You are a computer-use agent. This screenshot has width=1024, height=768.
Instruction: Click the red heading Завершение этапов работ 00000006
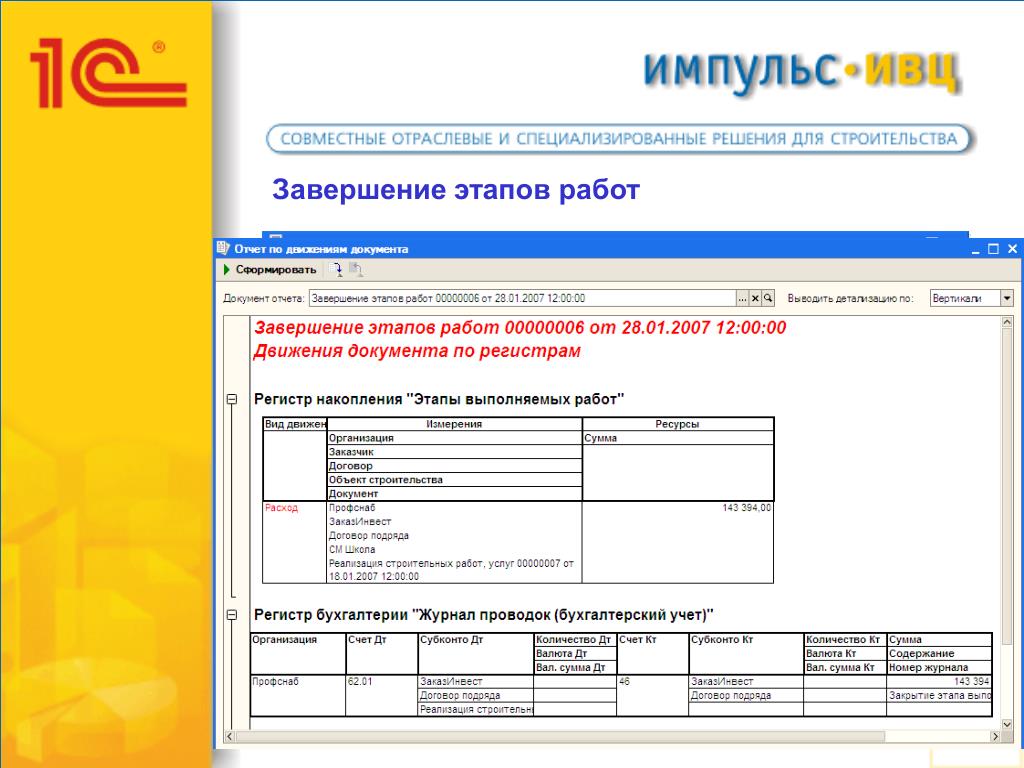click(x=520, y=327)
